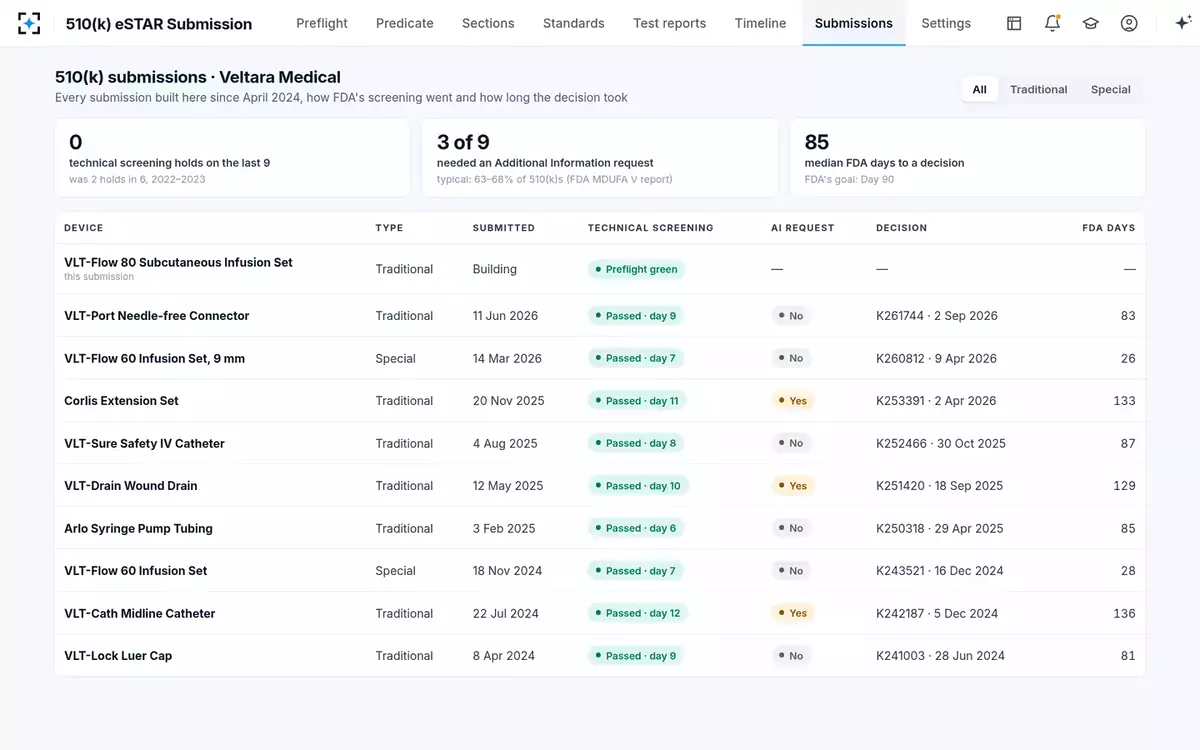This screenshot has height=750, width=1200.
Task: Select the Submissions tab
Action: point(854,23)
